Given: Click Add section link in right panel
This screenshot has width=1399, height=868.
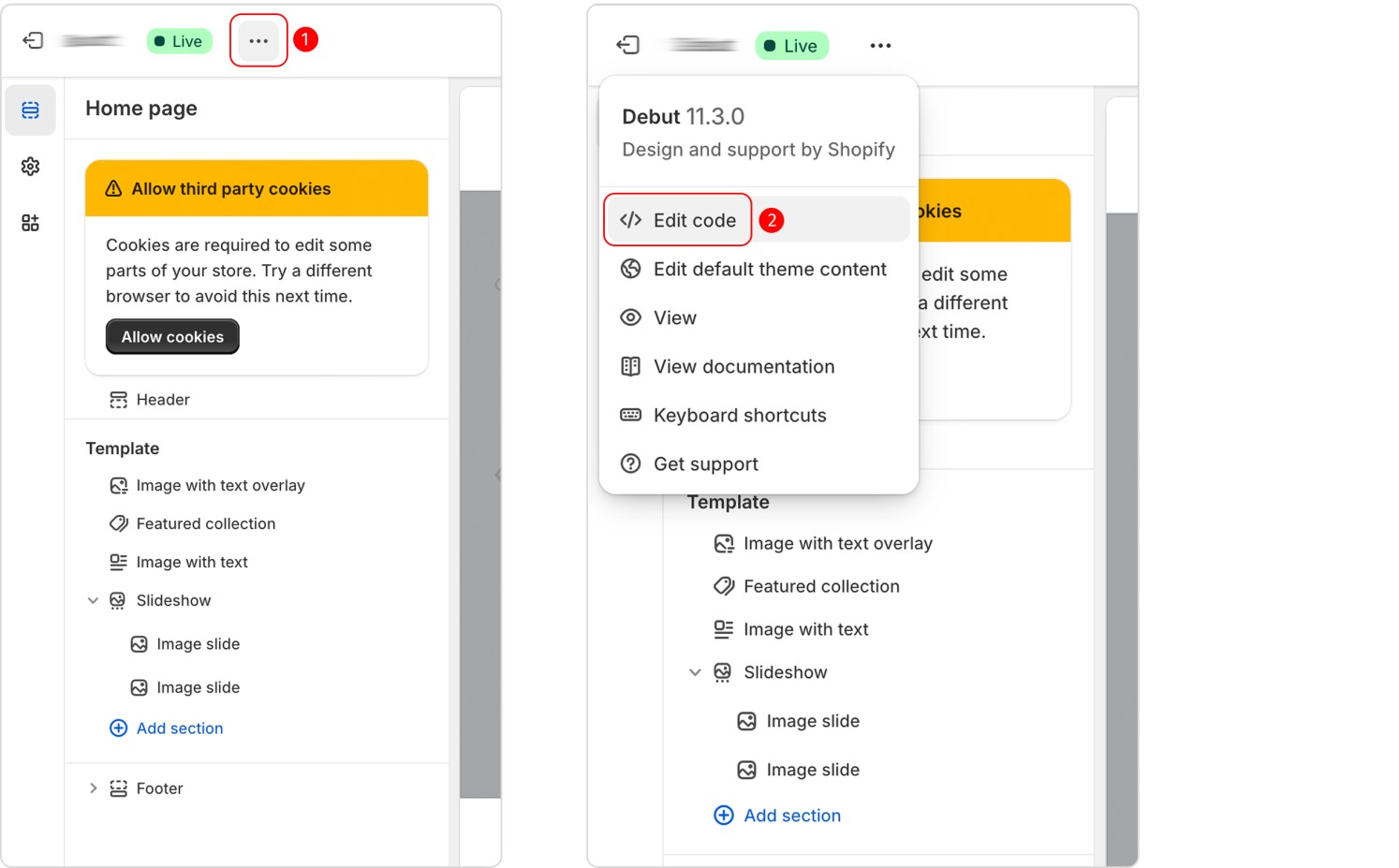Looking at the screenshot, I should tap(791, 816).
